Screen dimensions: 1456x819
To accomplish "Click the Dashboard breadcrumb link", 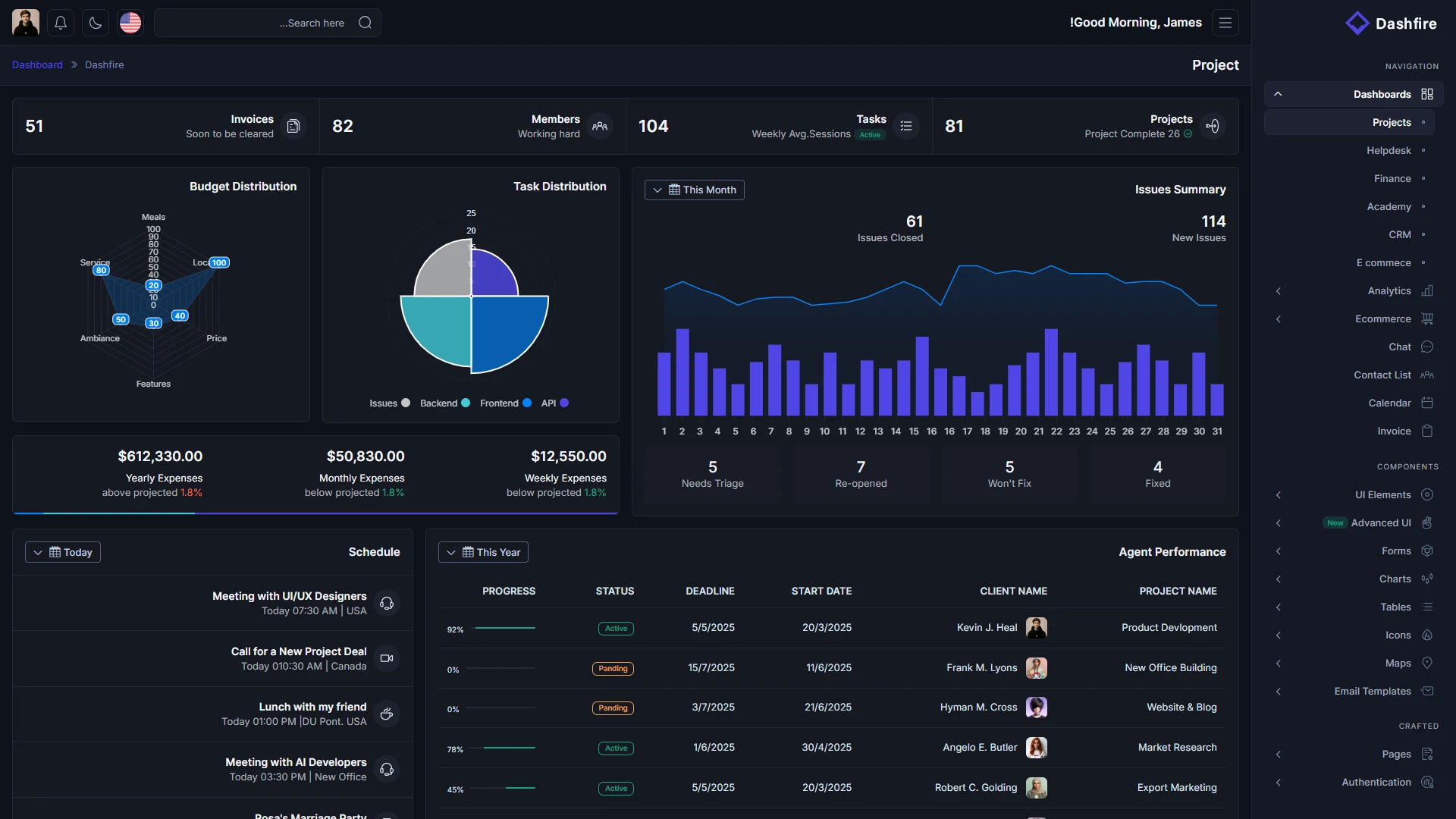I will [x=37, y=64].
